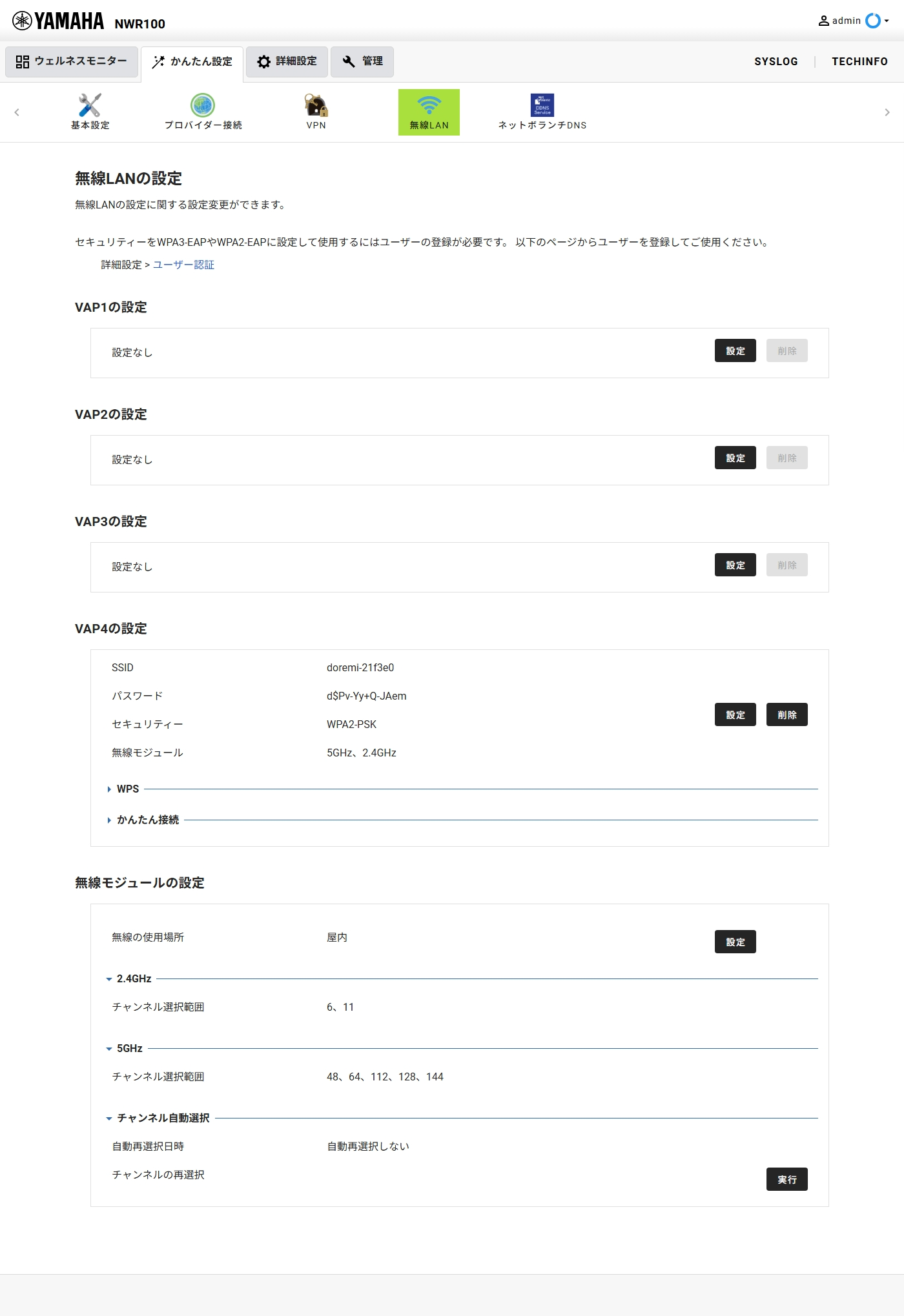
Task: Click 屋内 usage location value
Action: point(337,937)
